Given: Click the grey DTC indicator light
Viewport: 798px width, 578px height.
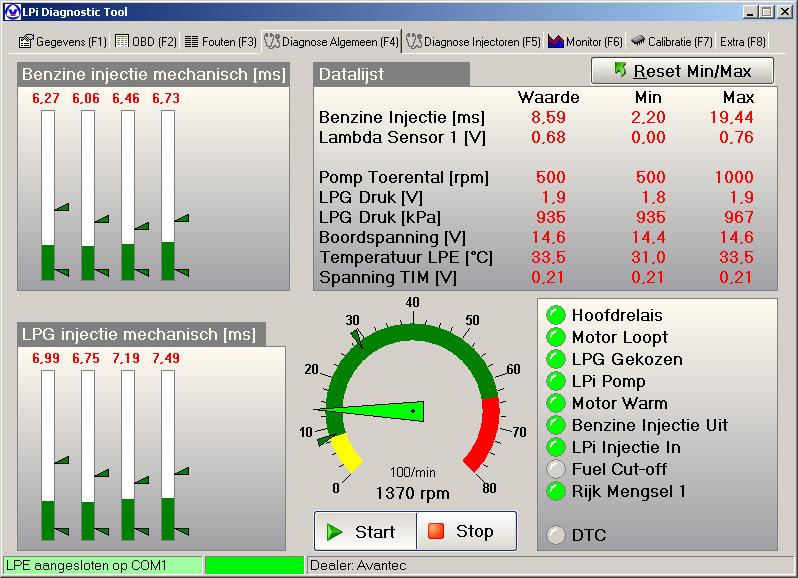Looking at the screenshot, I should (x=556, y=535).
